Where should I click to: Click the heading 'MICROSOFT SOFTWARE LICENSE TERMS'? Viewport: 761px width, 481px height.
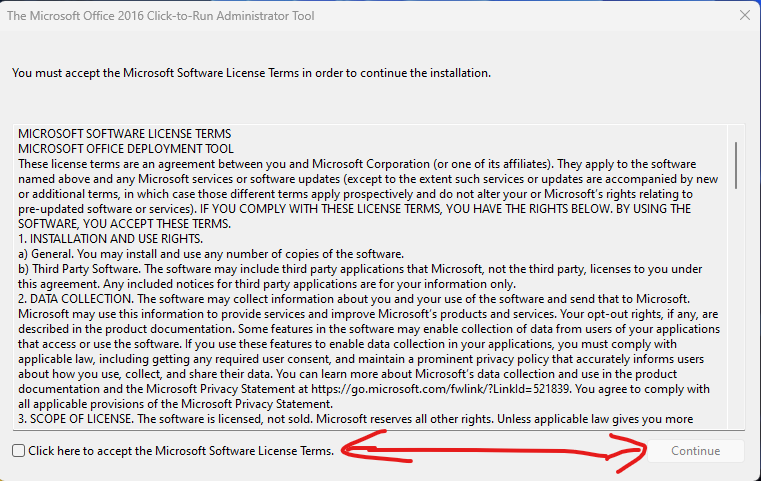click(x=125, y=133)
